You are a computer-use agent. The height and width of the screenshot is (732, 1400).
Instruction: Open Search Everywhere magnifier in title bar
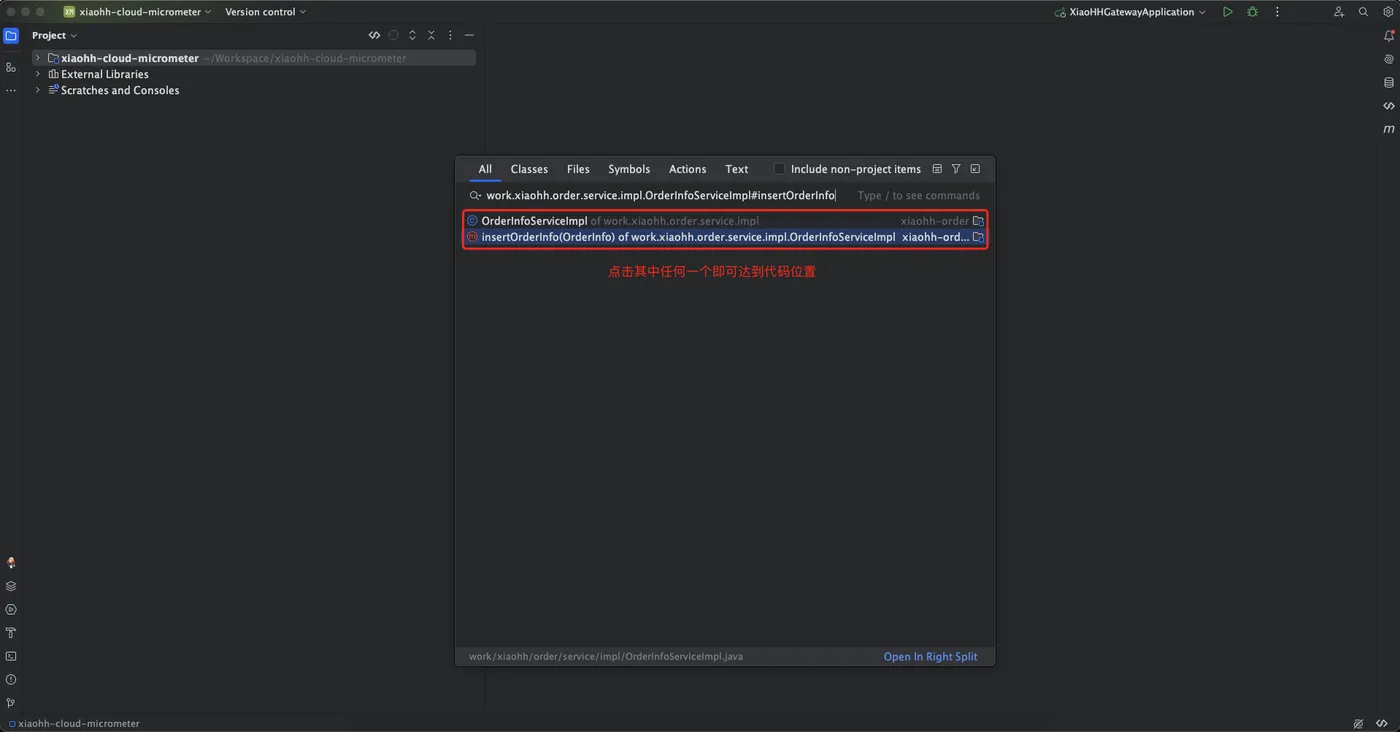point(1363,12)
